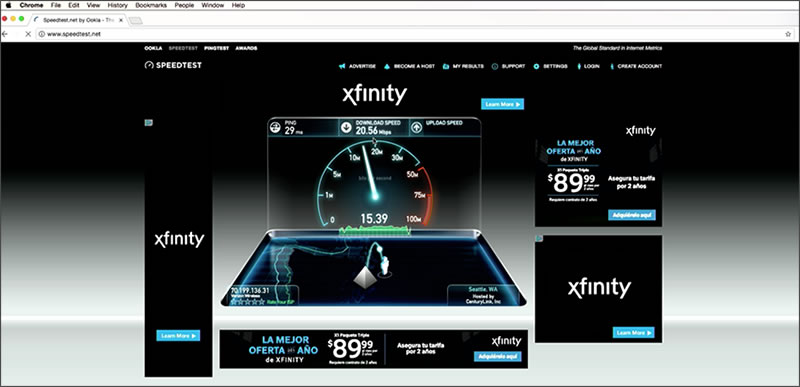Click the AdChoices icon above the tall left ad
This screenshot has height=387, width=800.
(148, 122)
